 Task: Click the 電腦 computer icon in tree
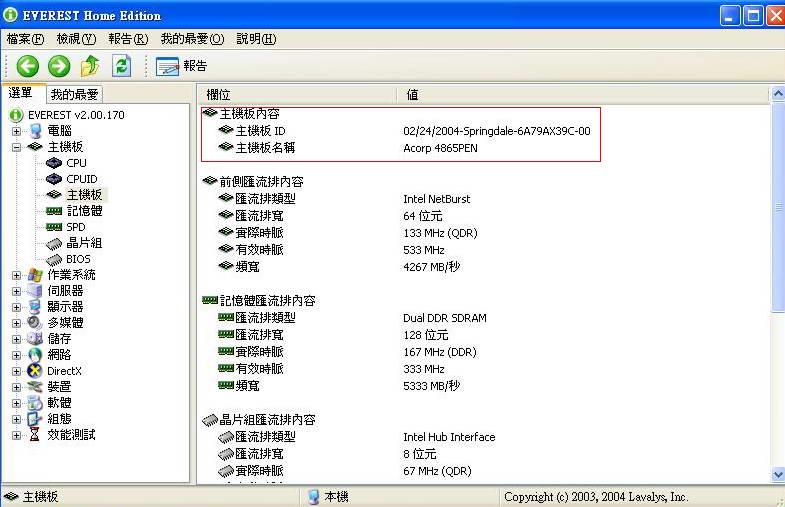35,131
